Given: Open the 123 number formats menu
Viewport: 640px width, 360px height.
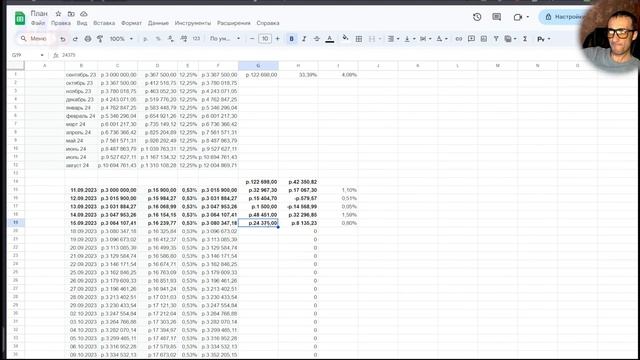Looking at the screenshot, I should click(196, 39).
